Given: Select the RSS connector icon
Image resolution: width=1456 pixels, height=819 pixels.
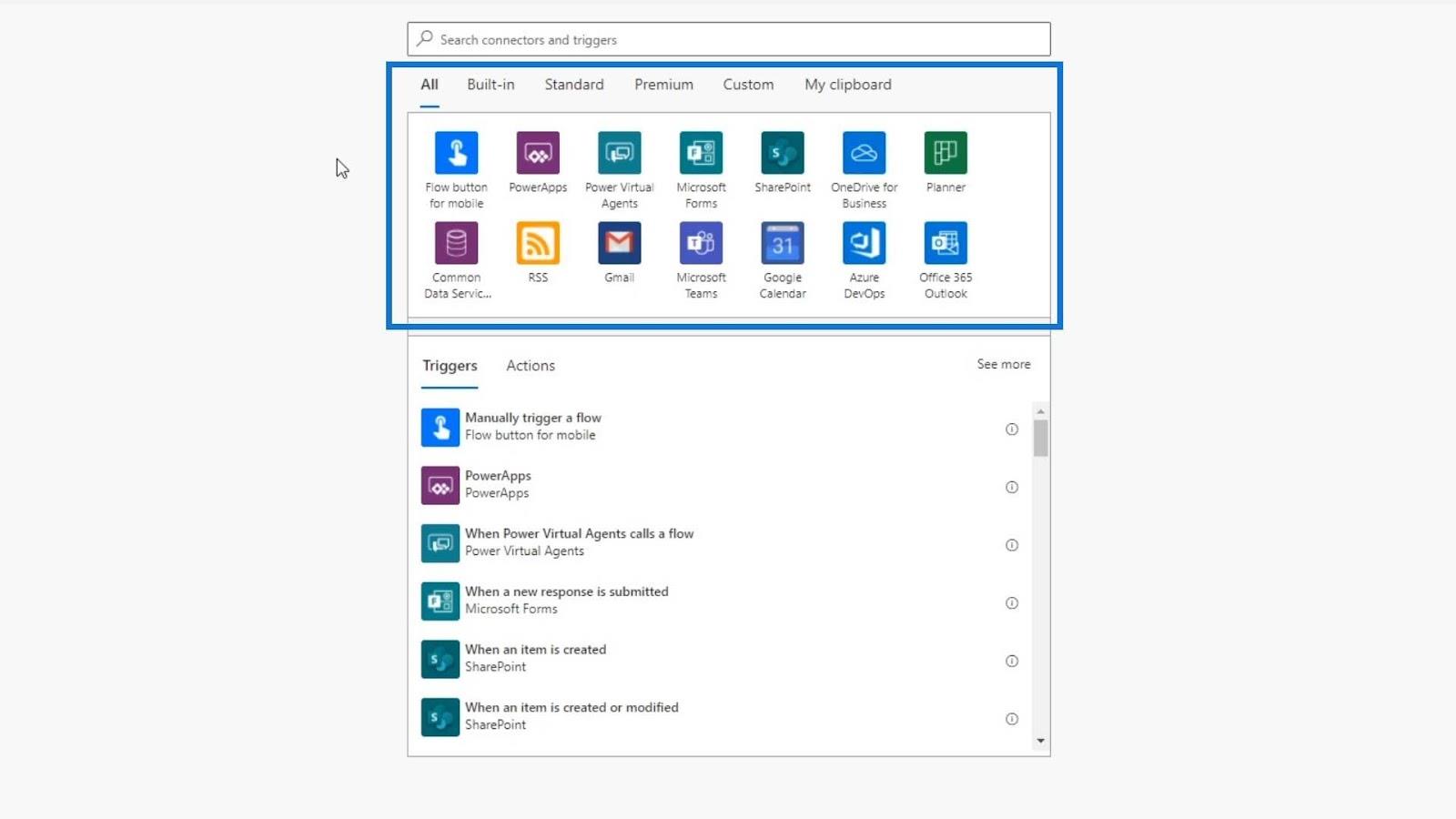Looking at the screenshot, I should click(538, 243).
